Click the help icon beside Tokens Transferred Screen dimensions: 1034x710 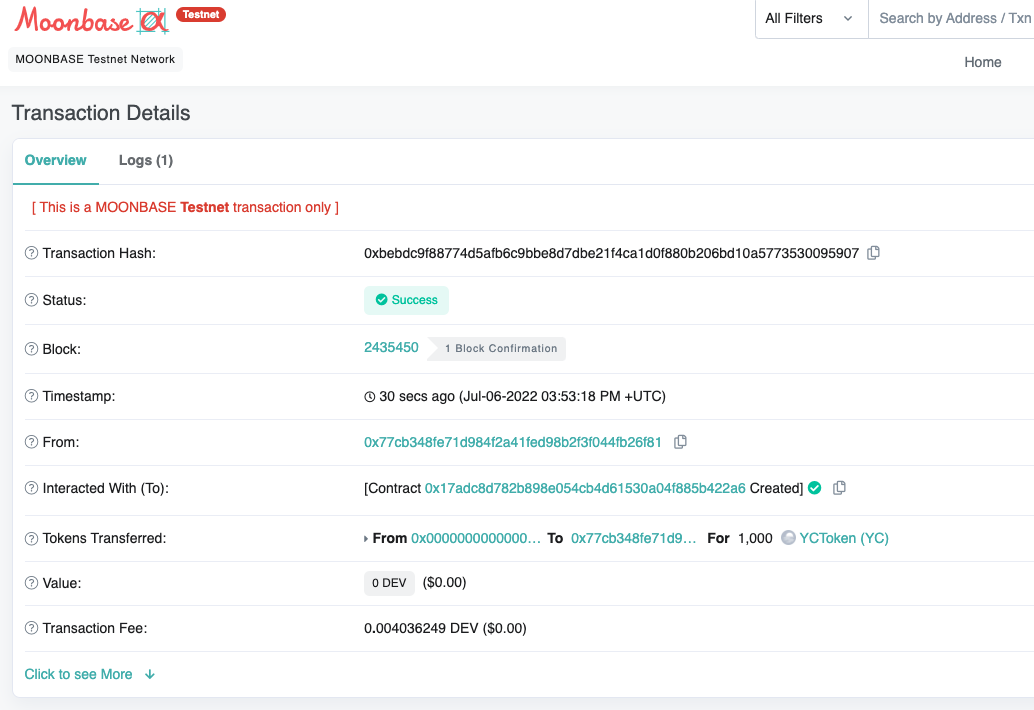pyautogui.click(x=31, y=539)
